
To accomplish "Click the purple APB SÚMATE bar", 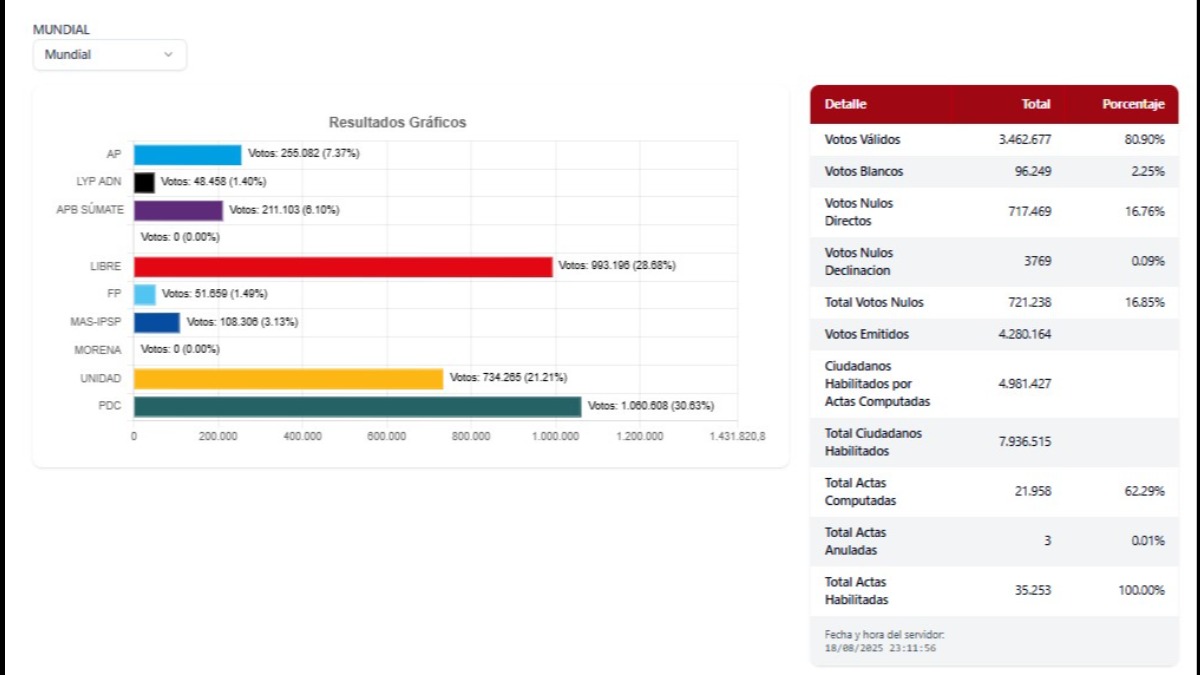I will tap(178, 210).
